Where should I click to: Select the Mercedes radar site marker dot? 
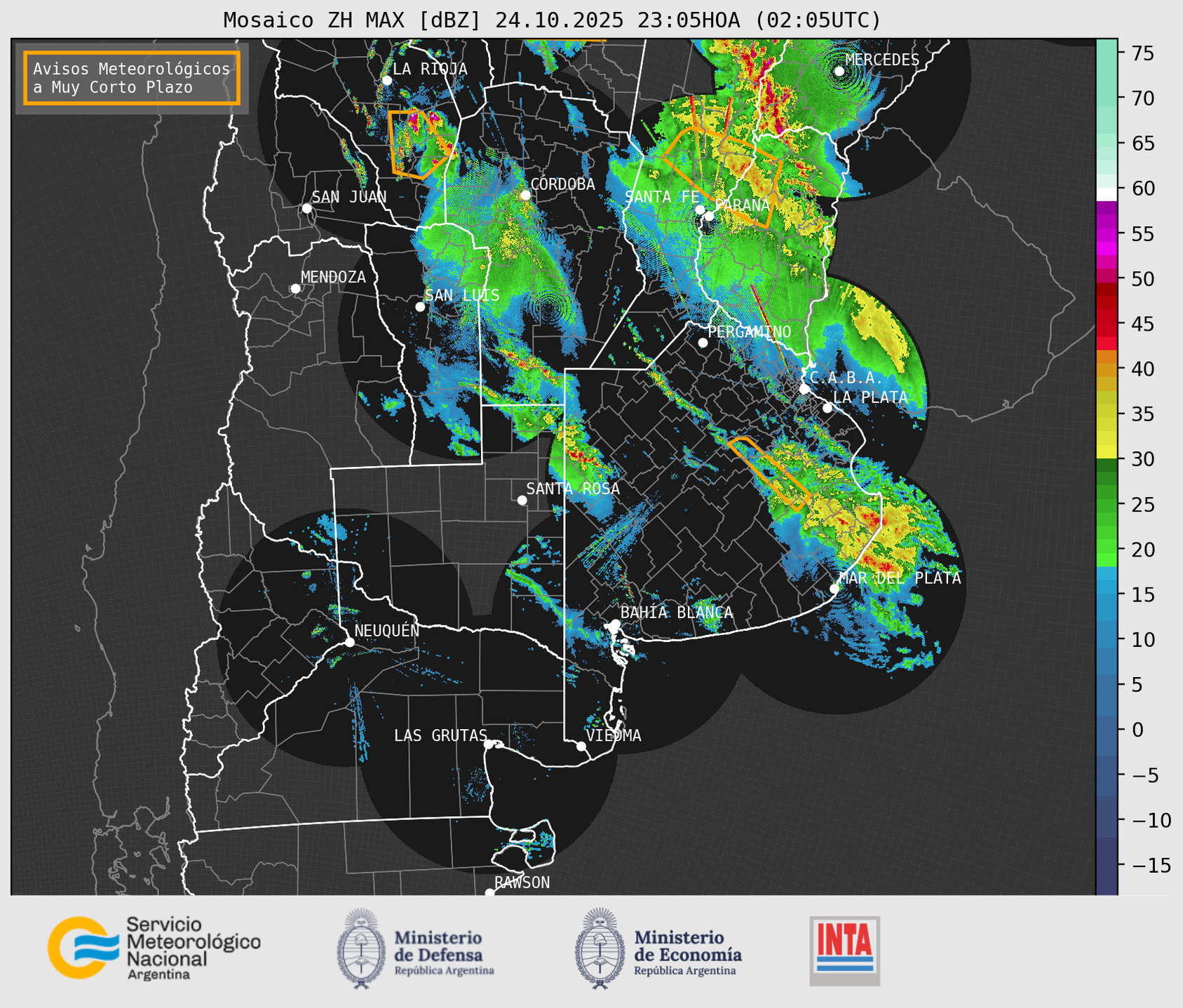839,71
